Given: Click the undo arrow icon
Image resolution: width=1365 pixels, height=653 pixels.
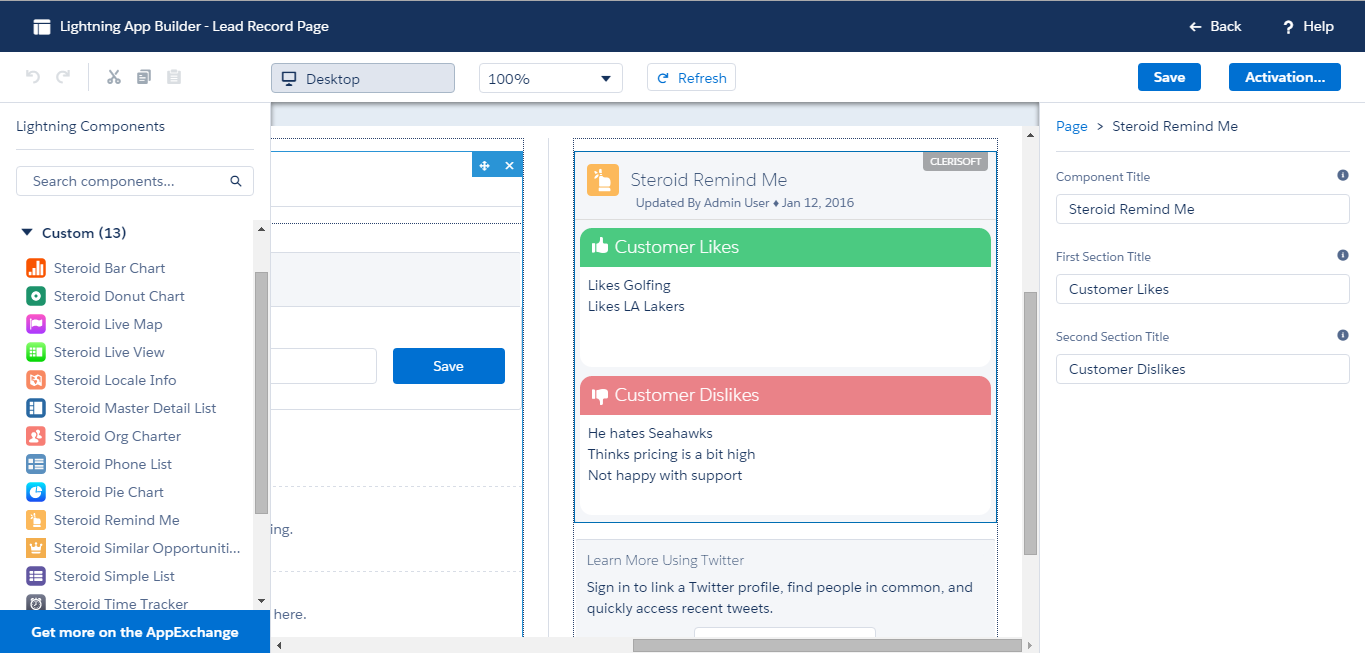Looking at the screenshot, I should (32, 77).
